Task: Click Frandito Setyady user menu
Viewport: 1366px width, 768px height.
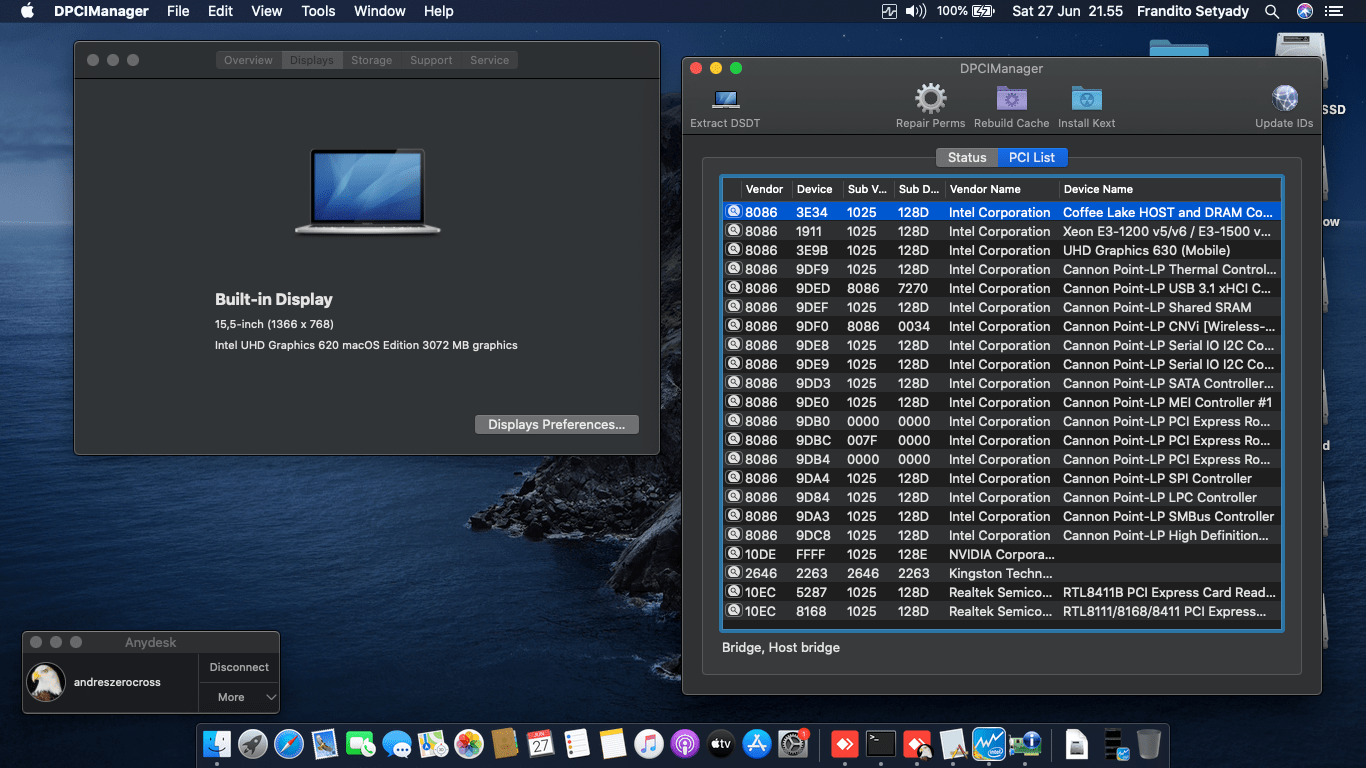Action: pos(1194,11)
